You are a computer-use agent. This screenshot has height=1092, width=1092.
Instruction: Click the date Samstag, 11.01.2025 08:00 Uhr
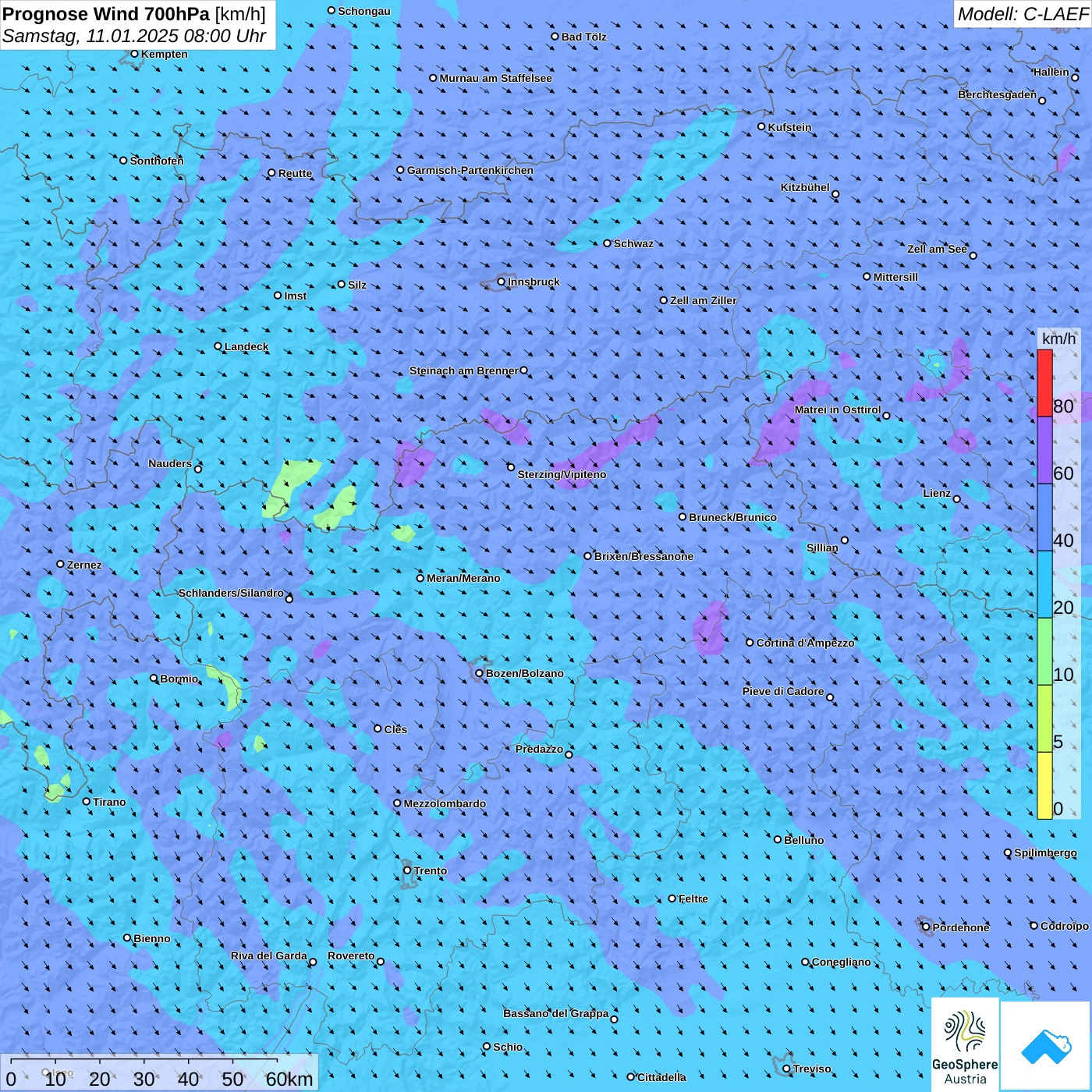[x=134, y=36]
